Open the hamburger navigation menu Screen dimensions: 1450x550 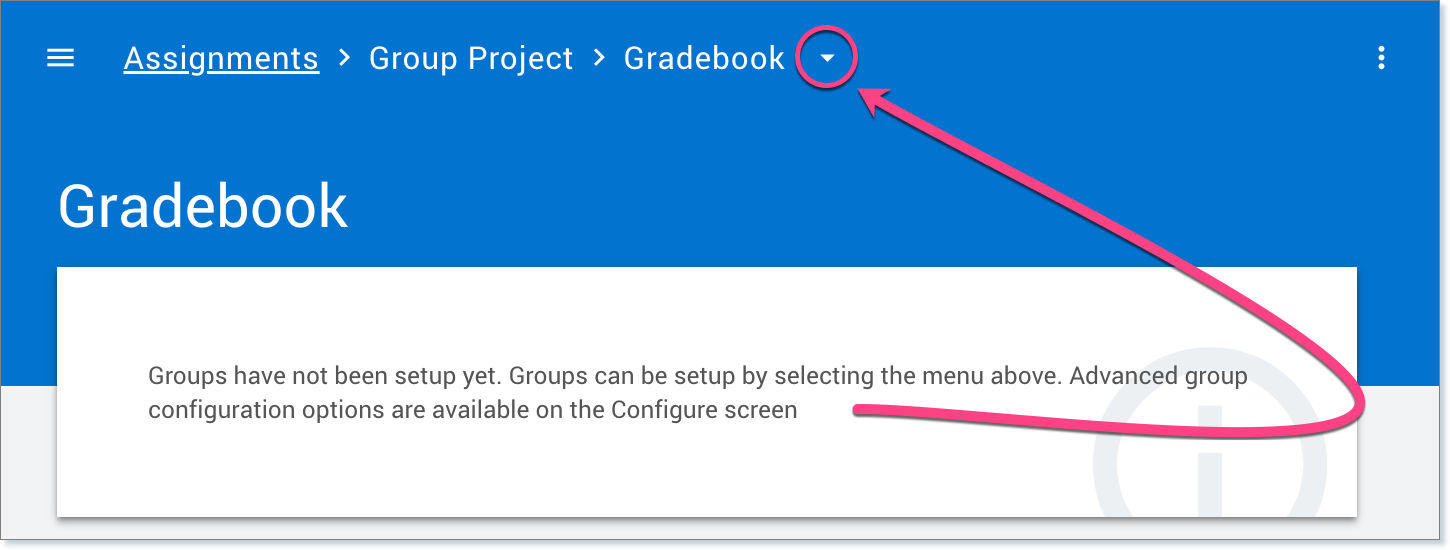tap(61, 58)
